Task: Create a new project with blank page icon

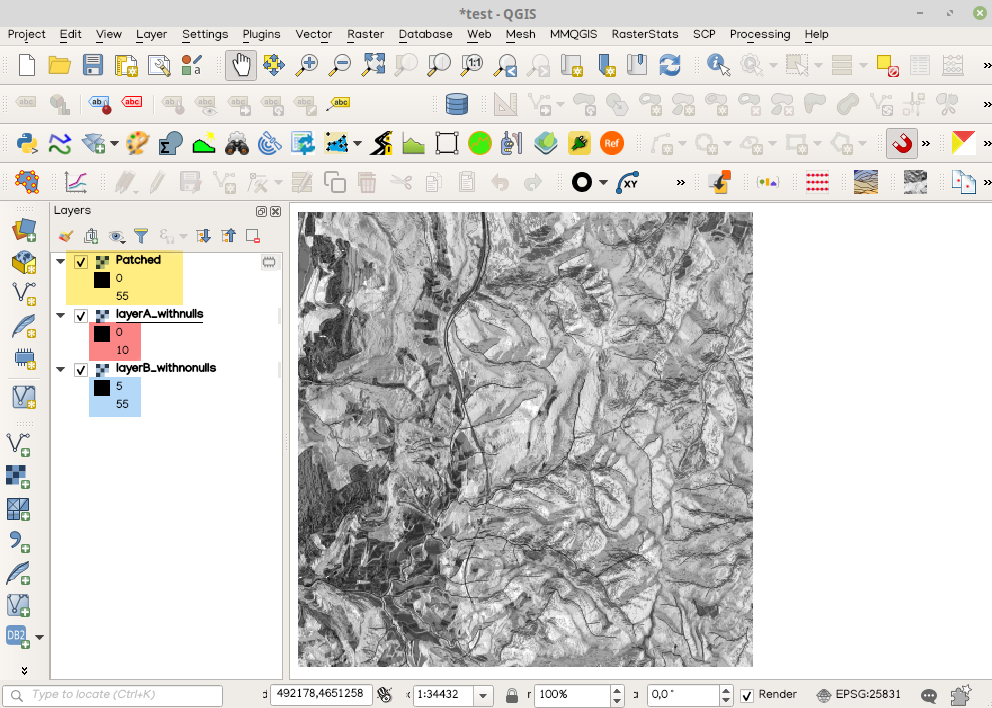Action: coord(27,65)
